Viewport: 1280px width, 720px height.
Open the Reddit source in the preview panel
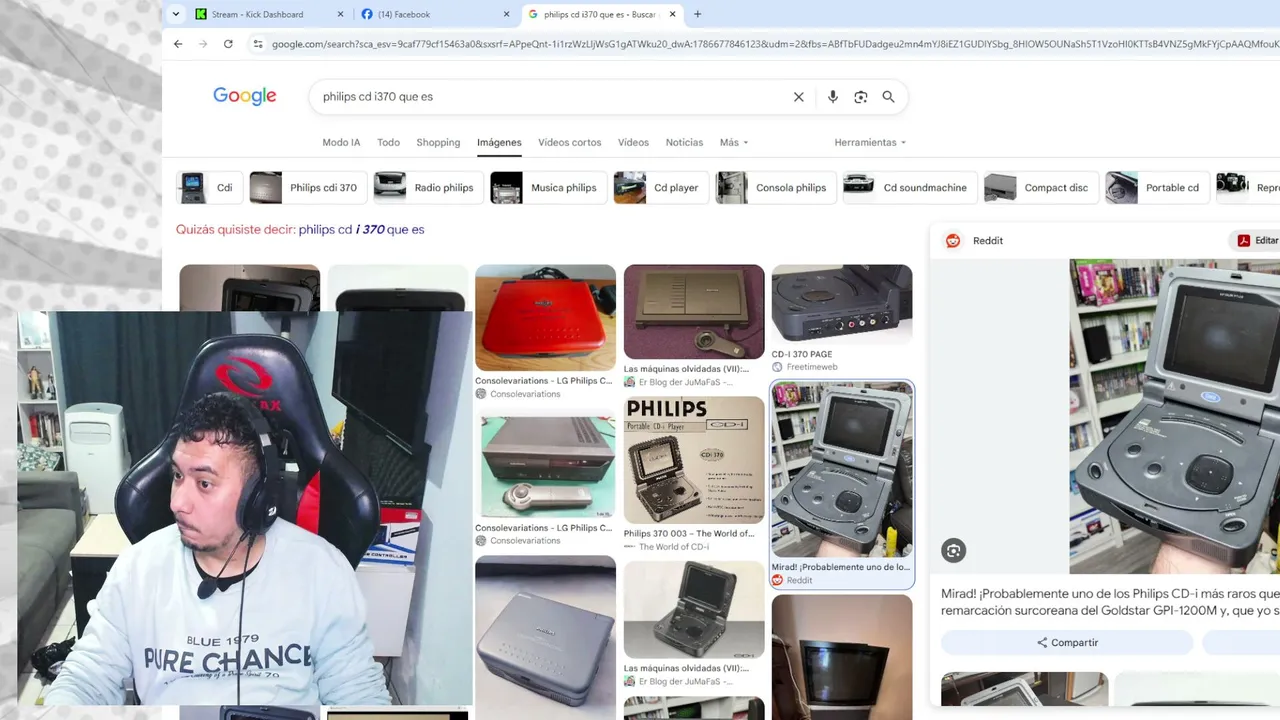point(987,241)
